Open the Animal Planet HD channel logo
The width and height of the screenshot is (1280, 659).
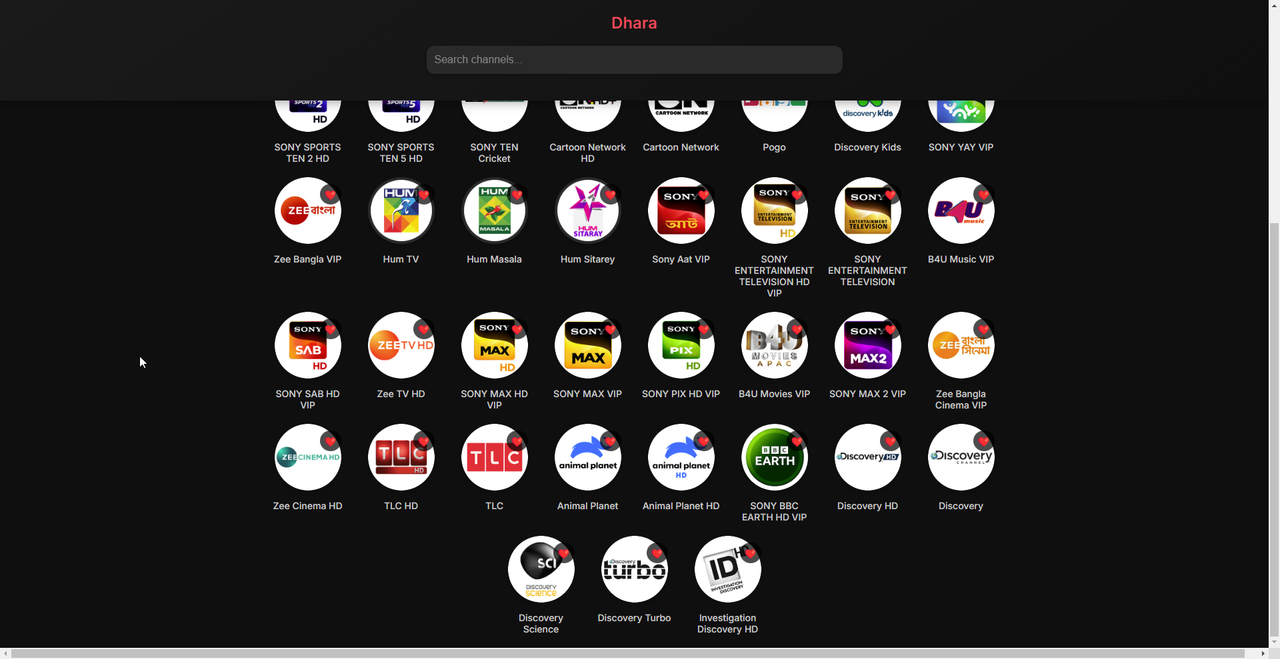pos(681,458)
